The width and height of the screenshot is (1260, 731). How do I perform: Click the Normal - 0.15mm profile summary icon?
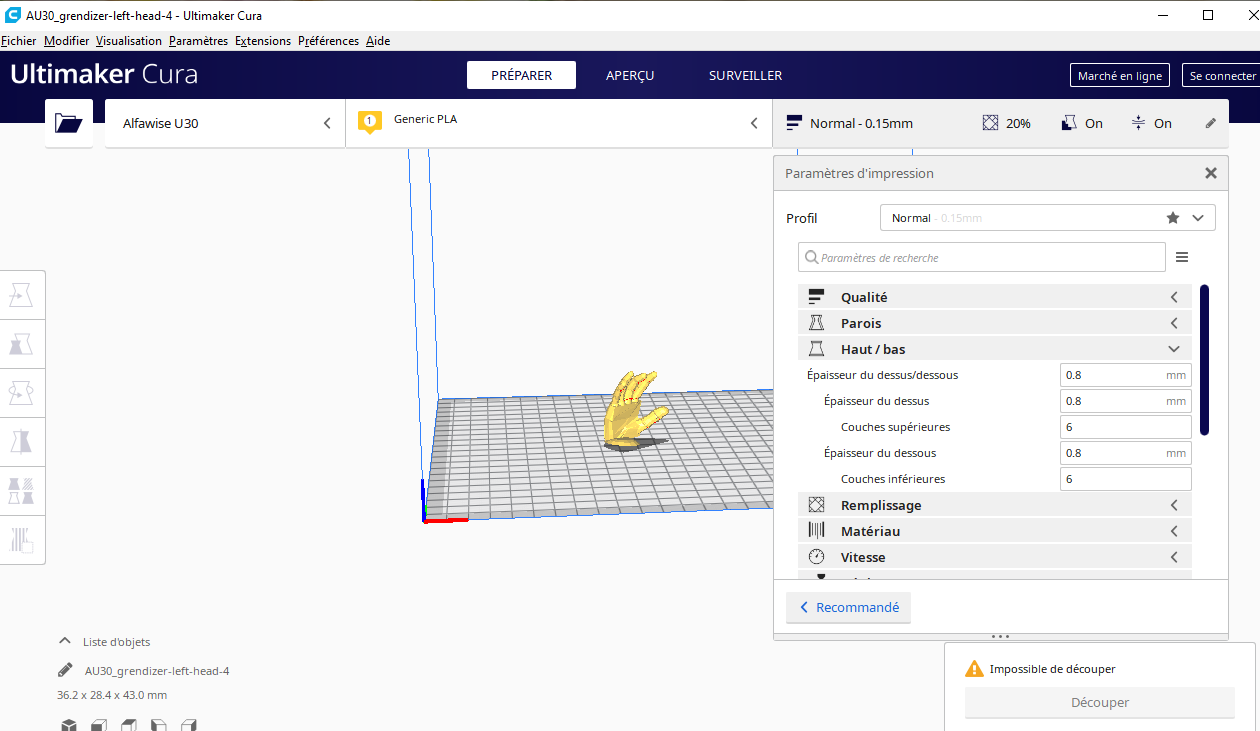pyautogui.click(x=794, y=123)
